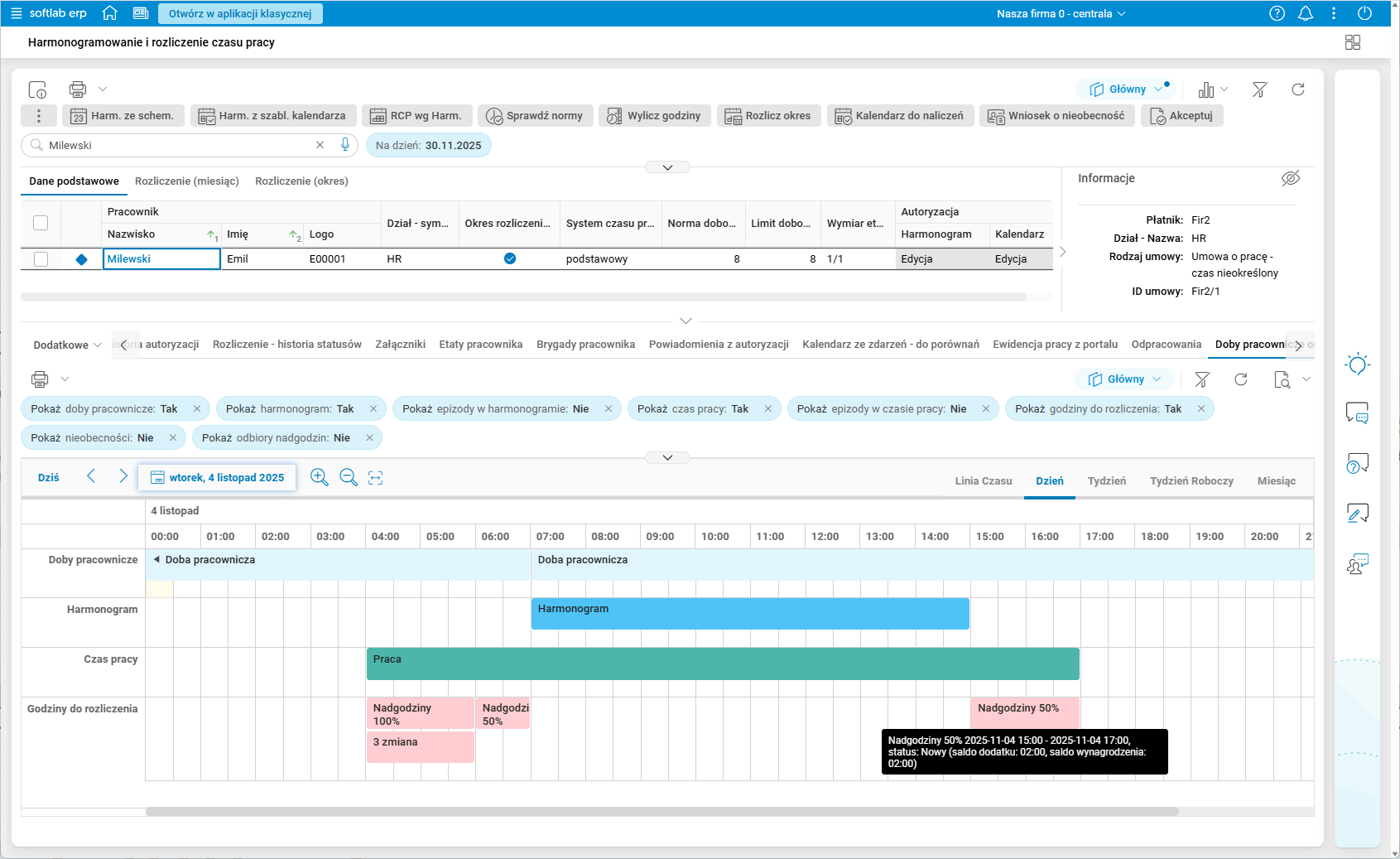Open the 'Etaty pracownika' tab
1400x859 pixels.
coord(481,345)
